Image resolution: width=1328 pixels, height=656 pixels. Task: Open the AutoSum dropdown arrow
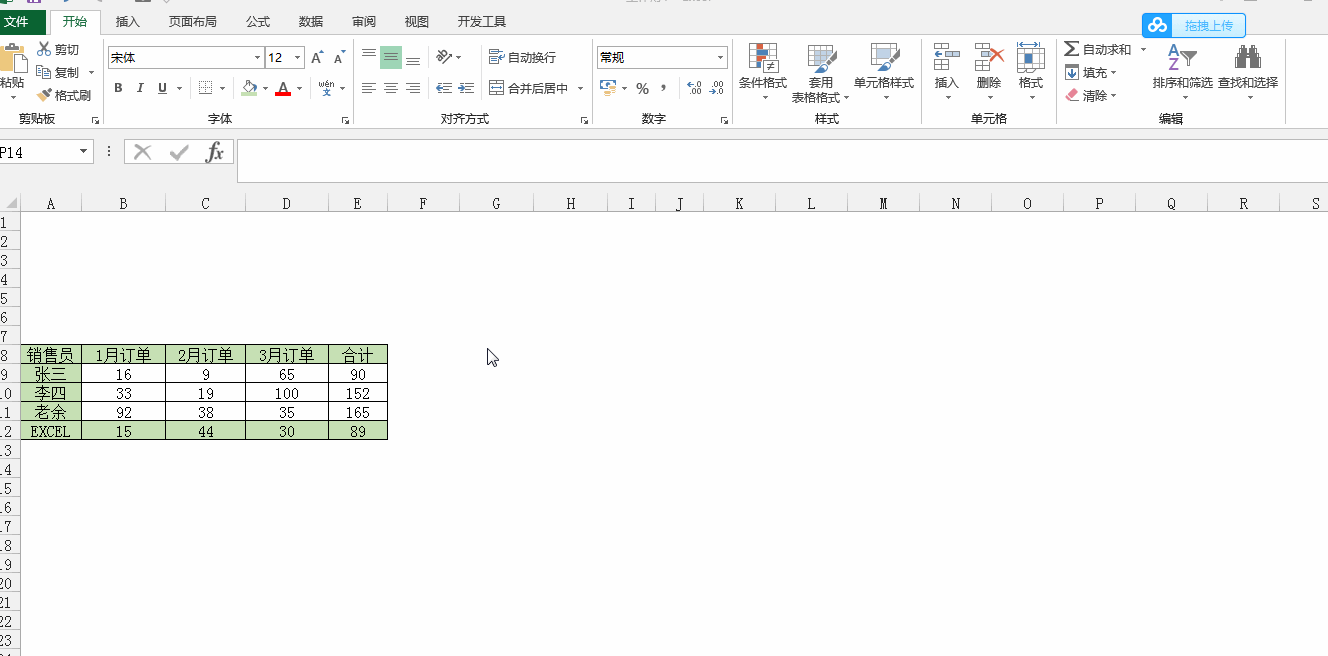point(1143,49)
